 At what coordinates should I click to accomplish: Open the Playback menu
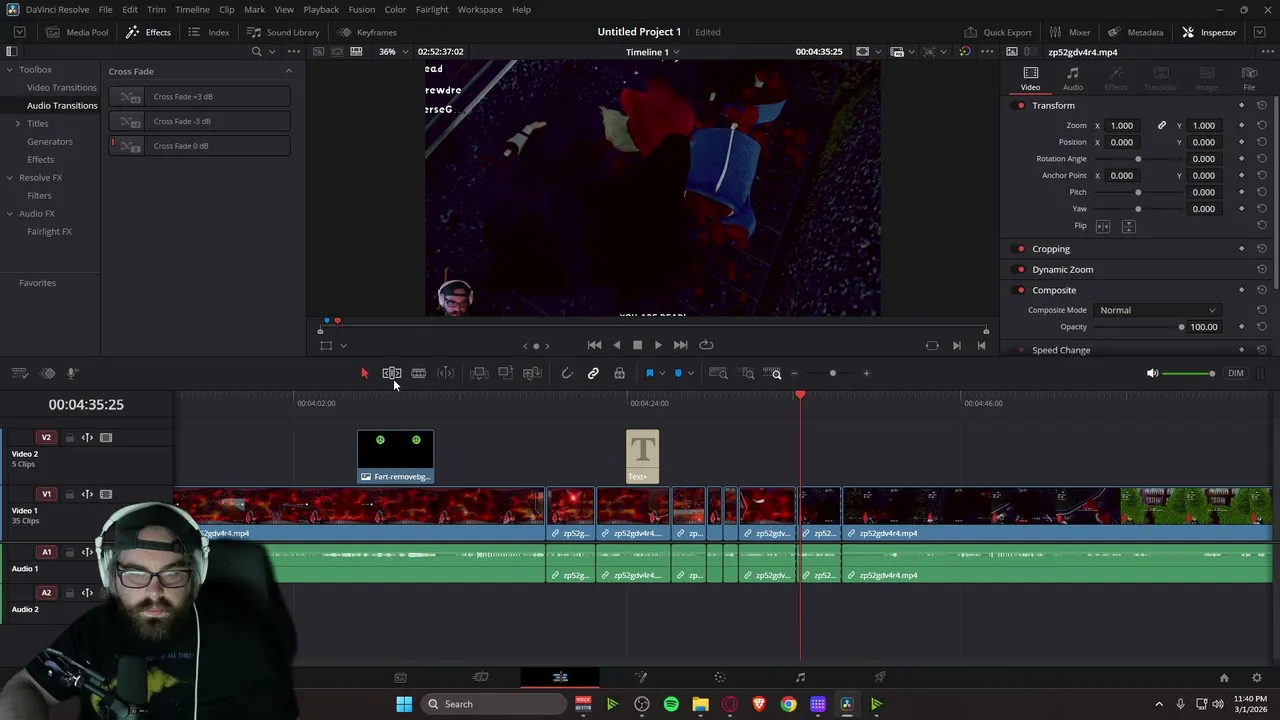(321, 9)
